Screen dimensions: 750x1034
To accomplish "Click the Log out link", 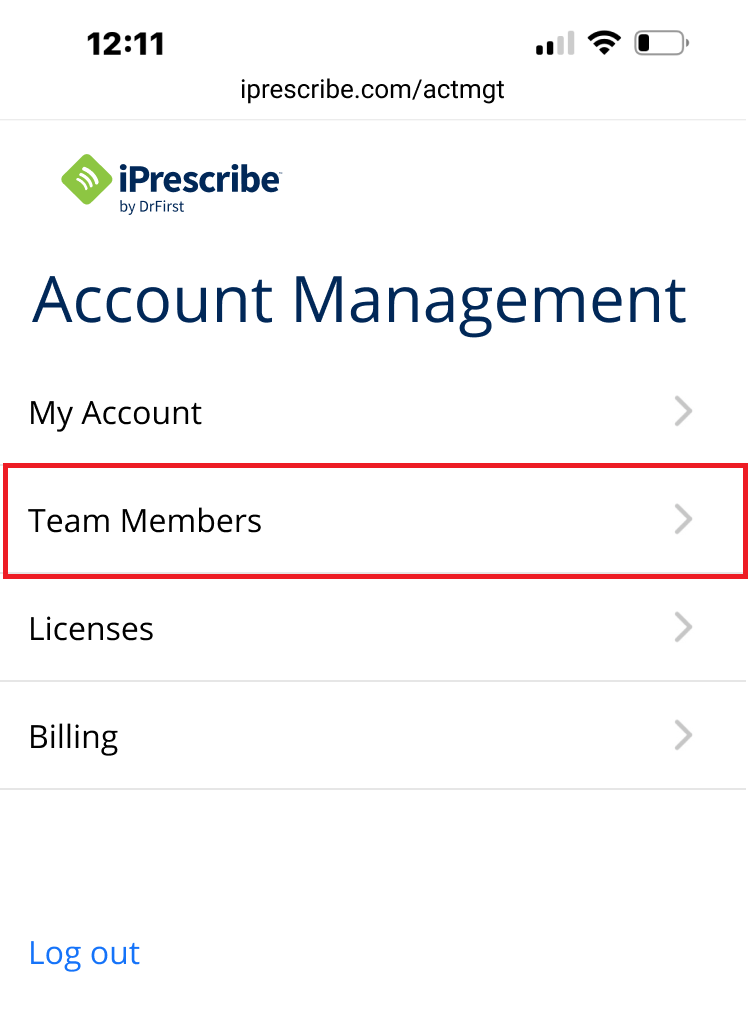I will 84,953.
